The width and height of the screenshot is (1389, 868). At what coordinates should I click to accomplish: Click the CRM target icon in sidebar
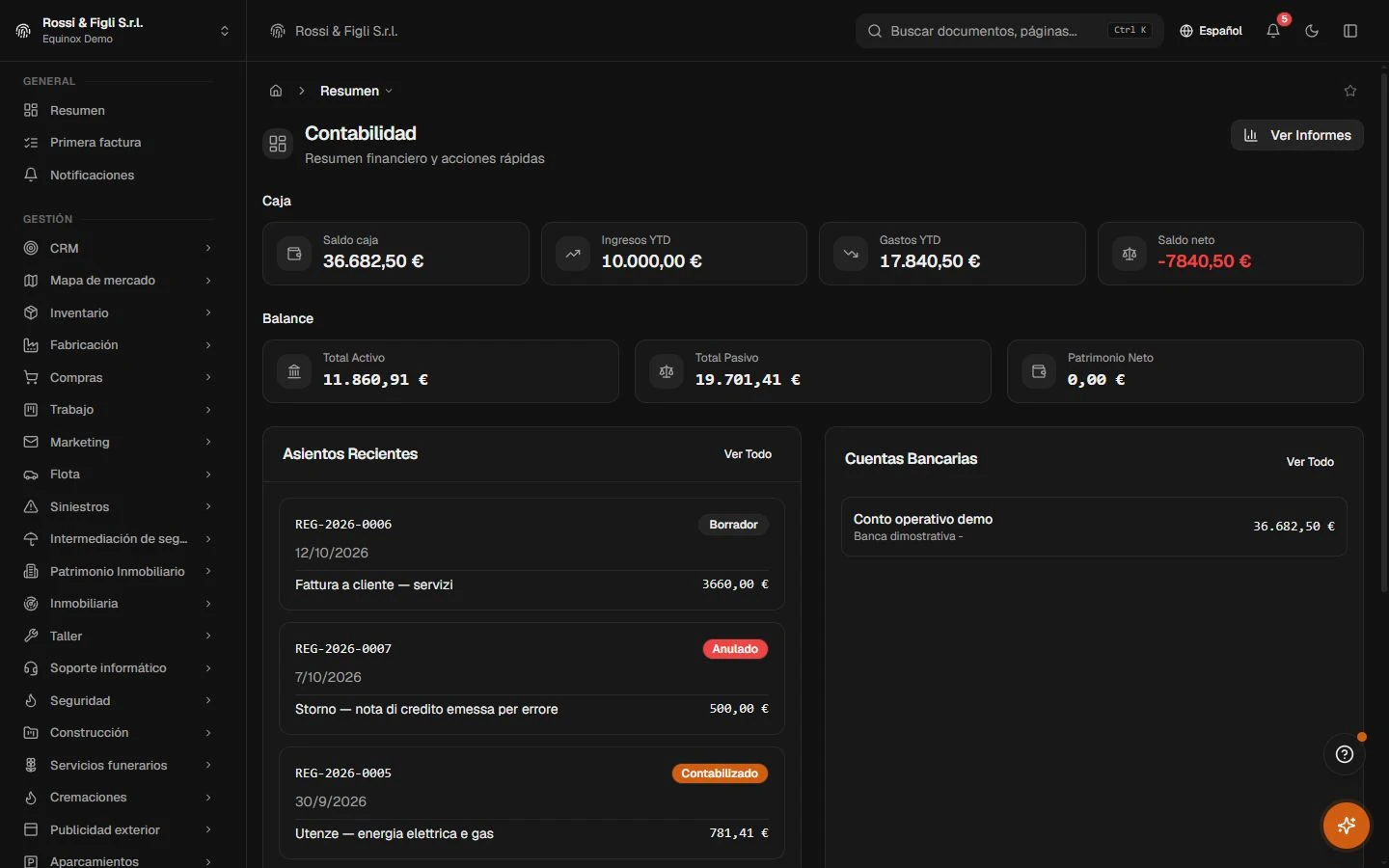(x=31, y=248)
